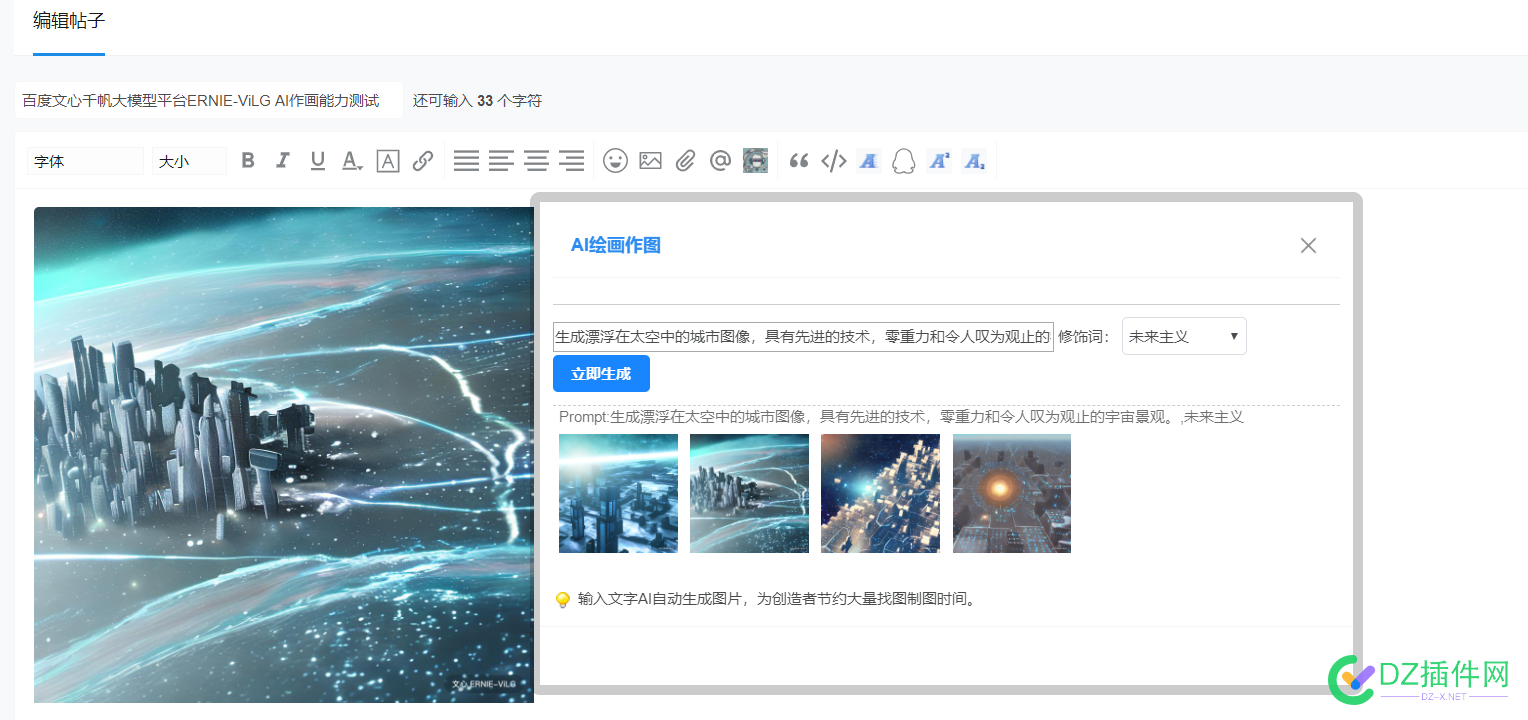Image resolution: width=1528 pixels, height=720 pixels.
Task: Open the 大小 size dropdown
Action: point(190,161)
